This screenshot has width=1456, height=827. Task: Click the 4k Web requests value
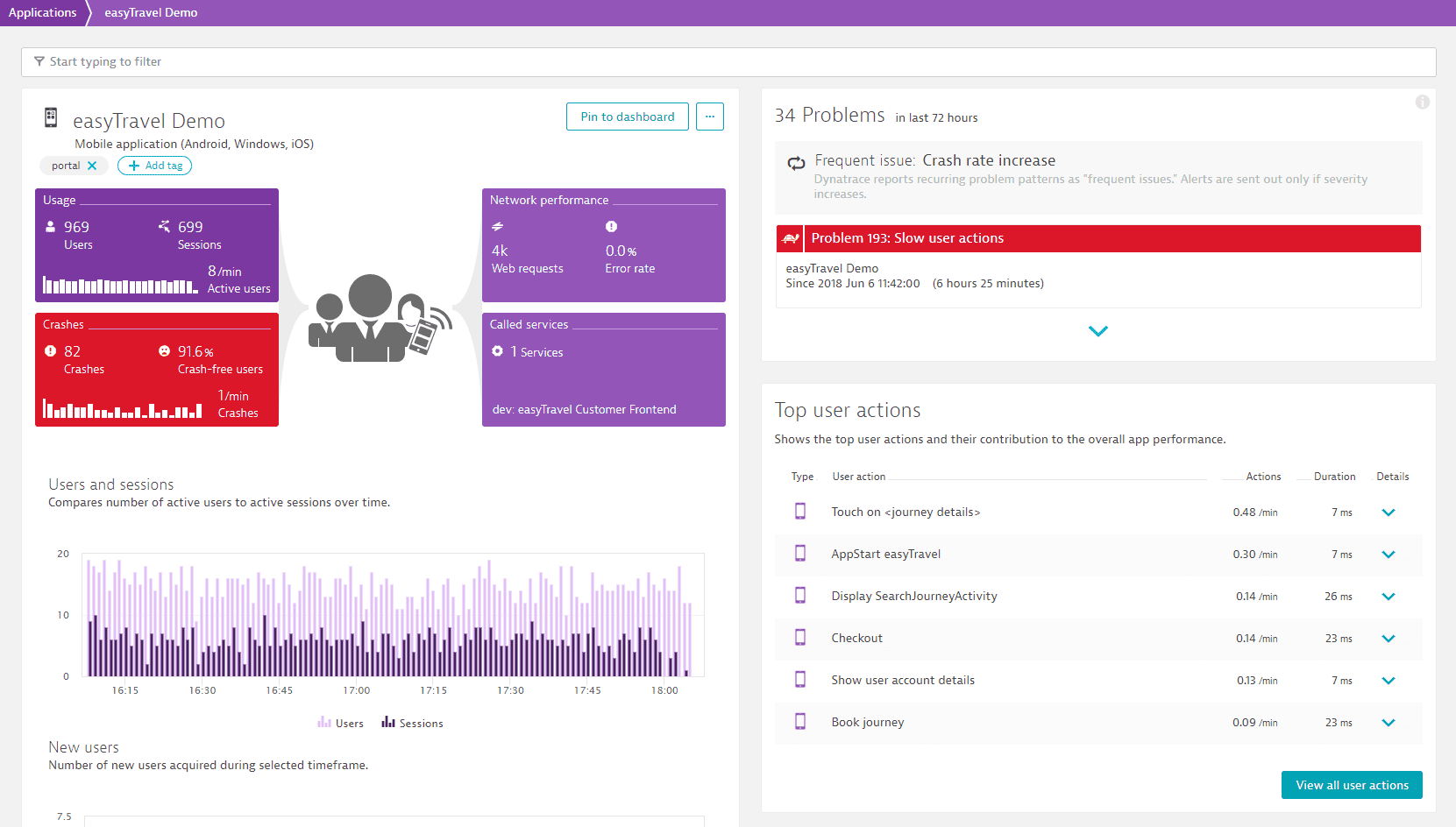(500, 251)
